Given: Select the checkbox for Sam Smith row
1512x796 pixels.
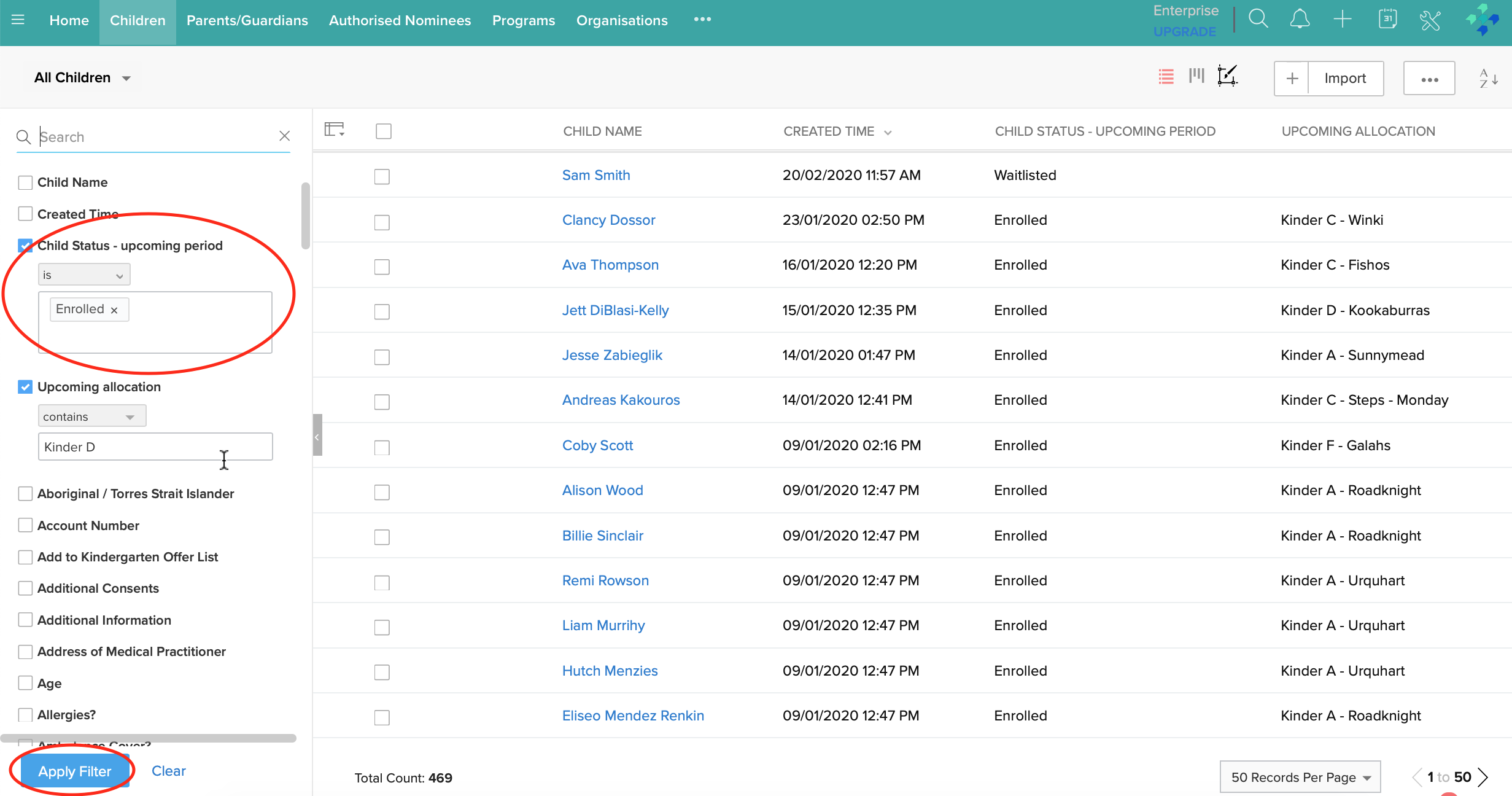Looking at the screenshot, I should pyautogui.click(x=382, y=177).
